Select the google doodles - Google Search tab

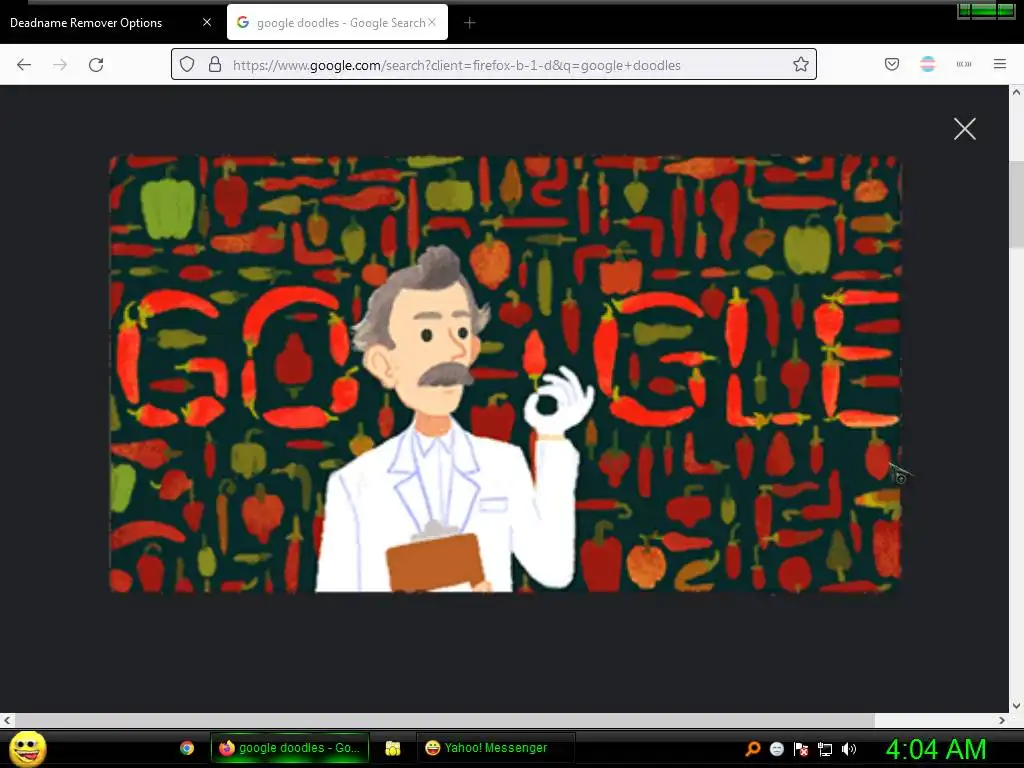[x=337, y=23]
